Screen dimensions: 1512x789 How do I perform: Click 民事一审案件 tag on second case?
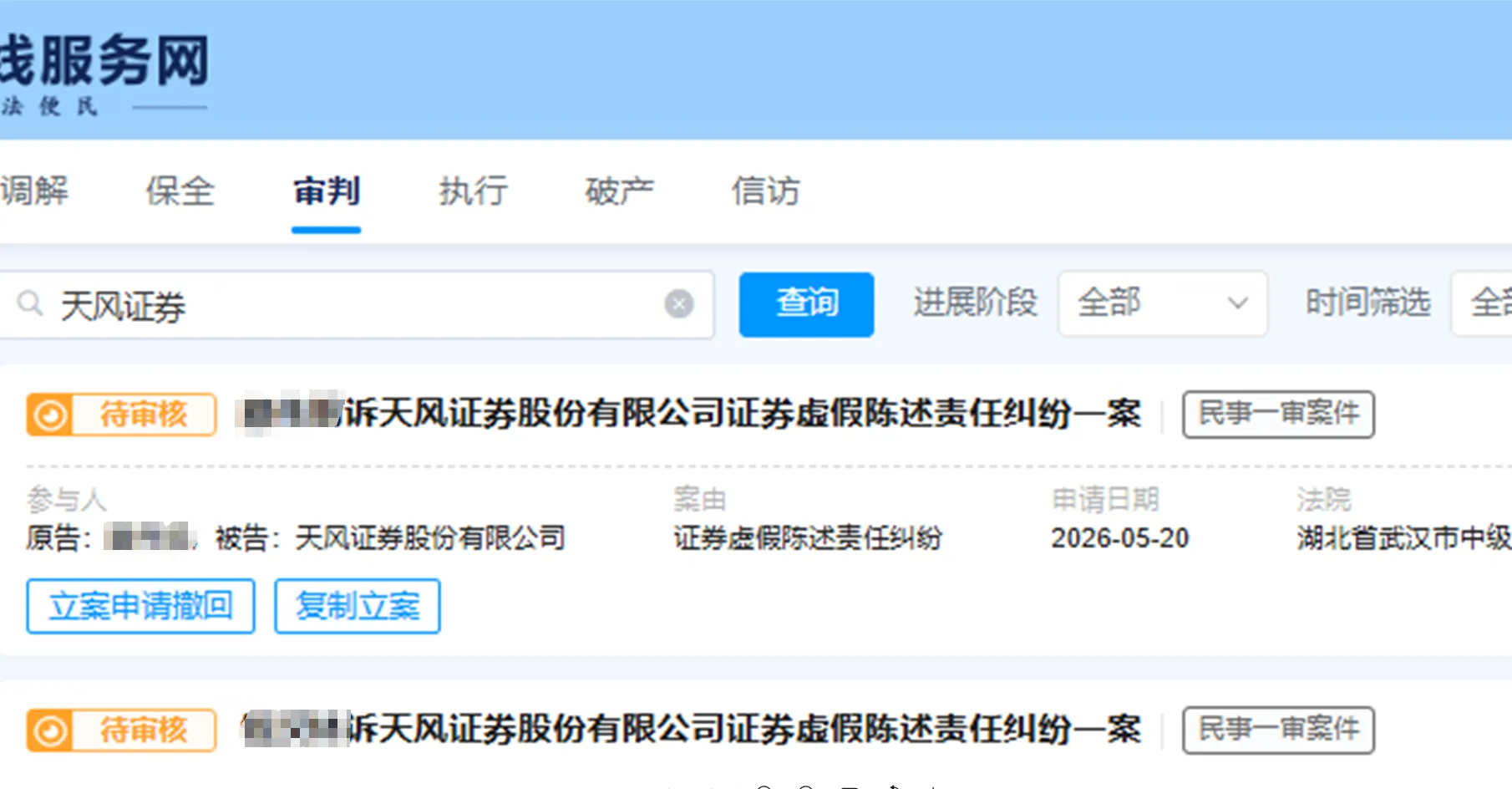[1278, 730]
